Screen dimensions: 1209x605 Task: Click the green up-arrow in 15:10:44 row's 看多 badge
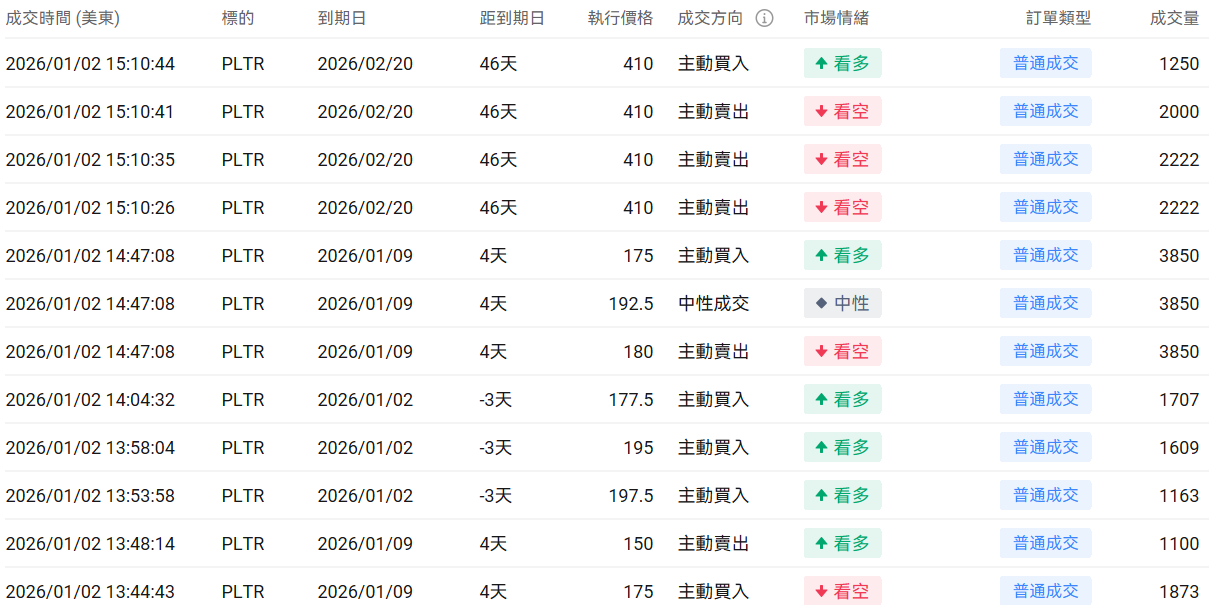[821, 64]
